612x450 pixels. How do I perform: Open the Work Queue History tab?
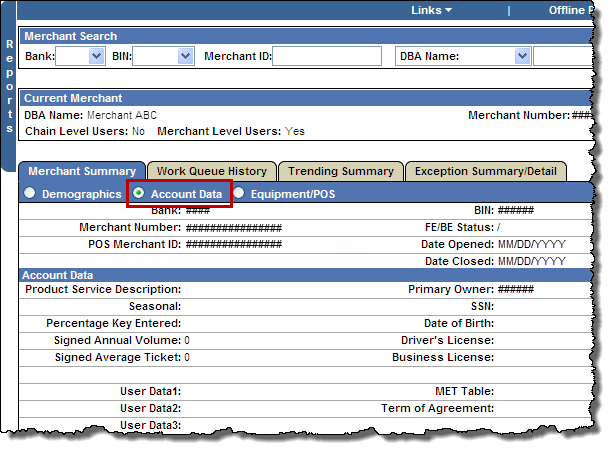(x=211, y=172)
